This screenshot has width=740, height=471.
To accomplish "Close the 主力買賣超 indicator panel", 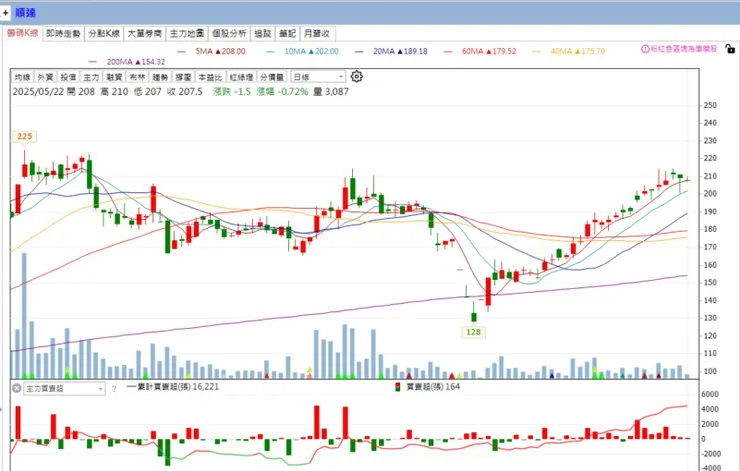I will point(17,388).
